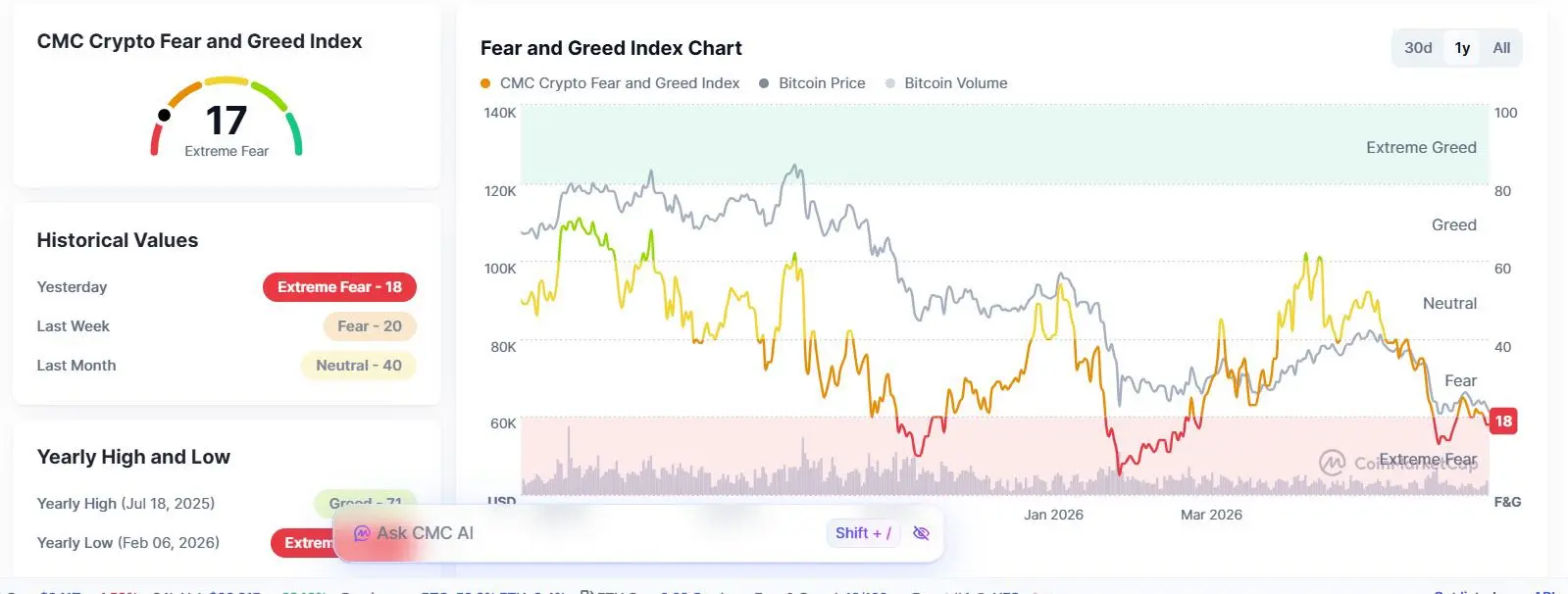The width and height of the screenshot is (1568, 594).
Task: Click the orange legend dot for the Fear and Greed Index
Action: pos(485,83)
